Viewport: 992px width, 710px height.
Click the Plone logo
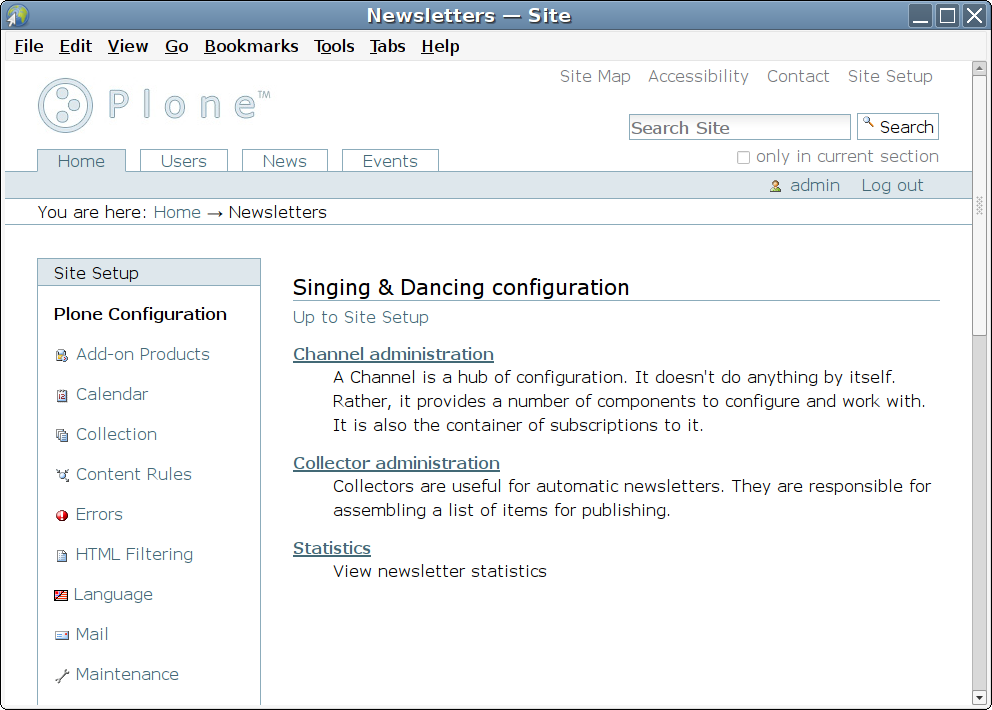coord(154,105)
